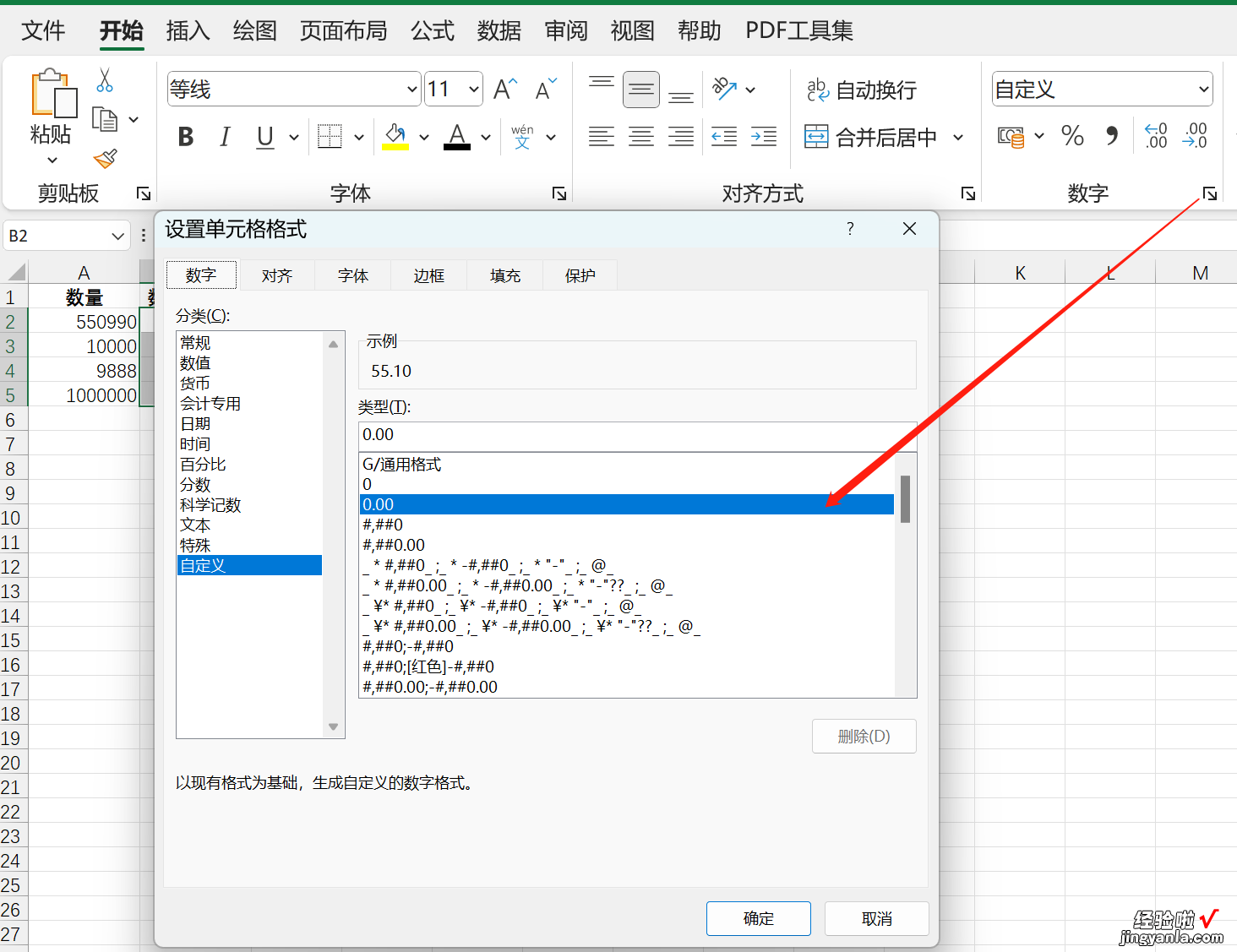The width and height of the screenshot is (1237, 952).
Task: Toggle Bold formatting
Action: (x=186, y=137)
